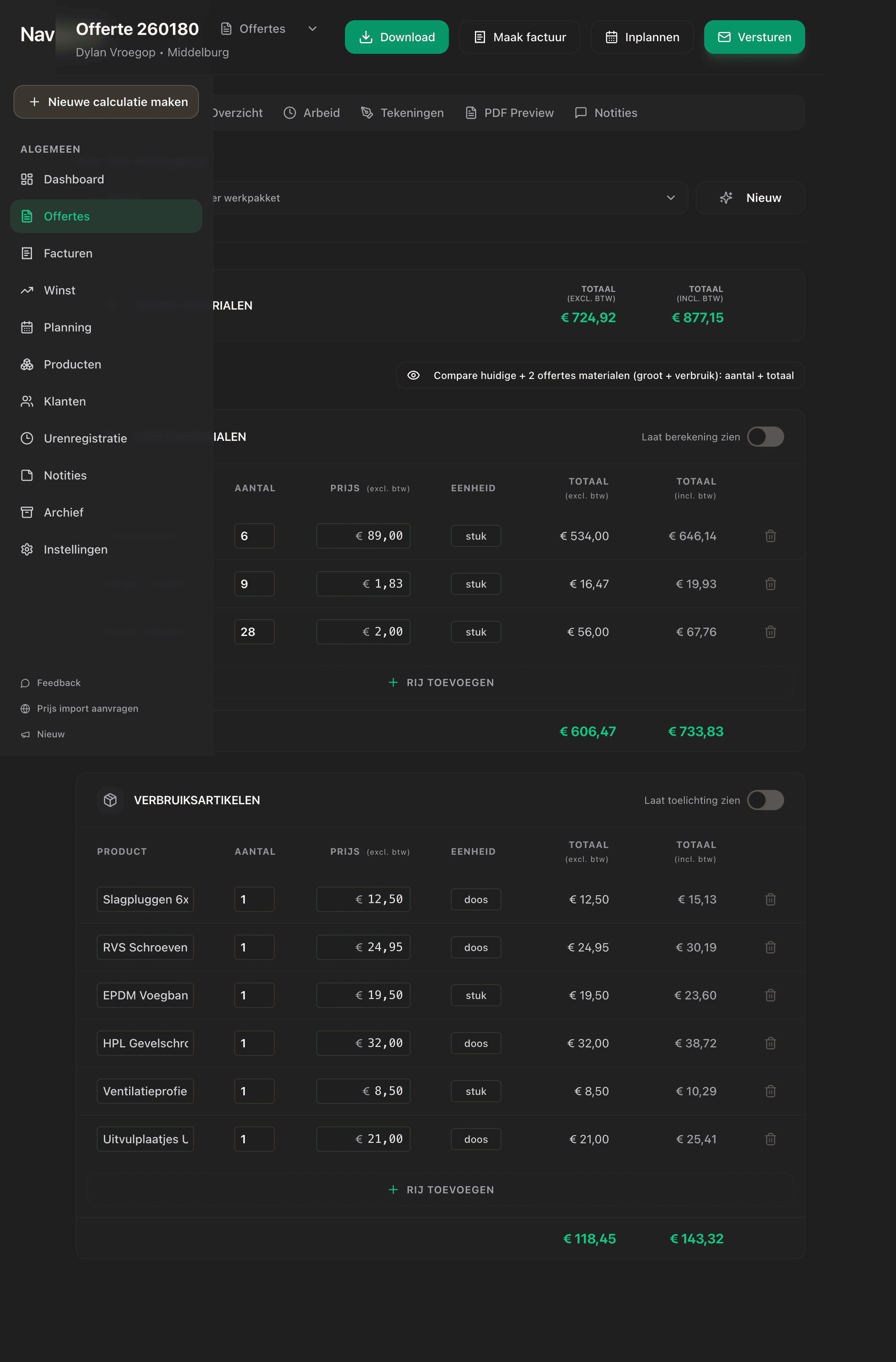
Task: Enable the 'Laat toelichting zien' toggle
Action: pos(766,800)
